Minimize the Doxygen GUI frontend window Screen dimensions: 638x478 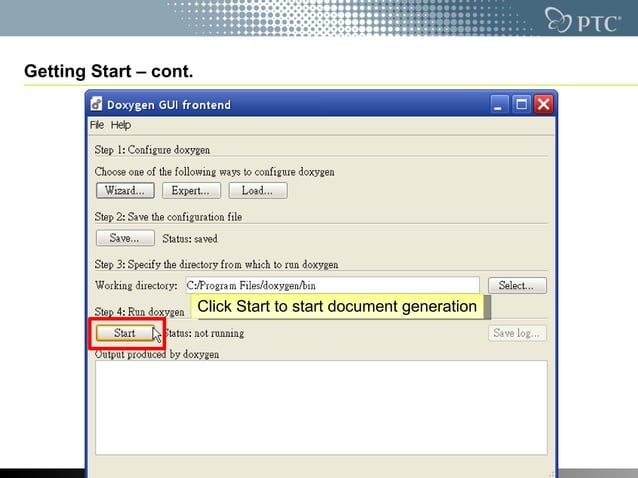pyautogui.click(x=498, y=104)
